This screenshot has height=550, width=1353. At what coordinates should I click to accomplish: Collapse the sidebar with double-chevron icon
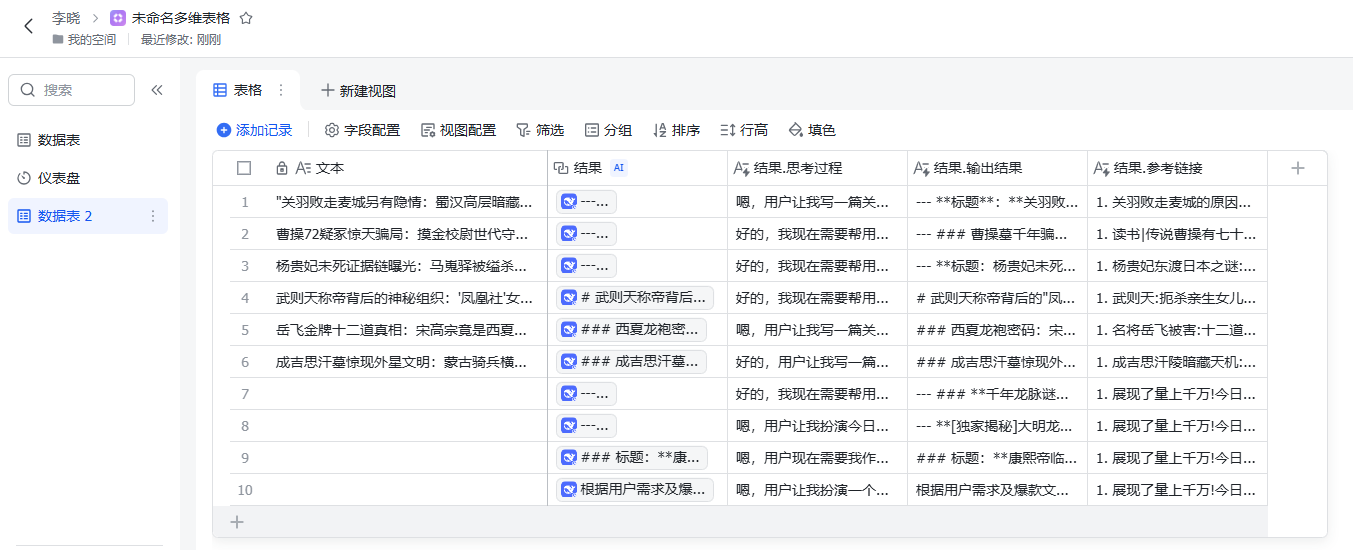157,90
